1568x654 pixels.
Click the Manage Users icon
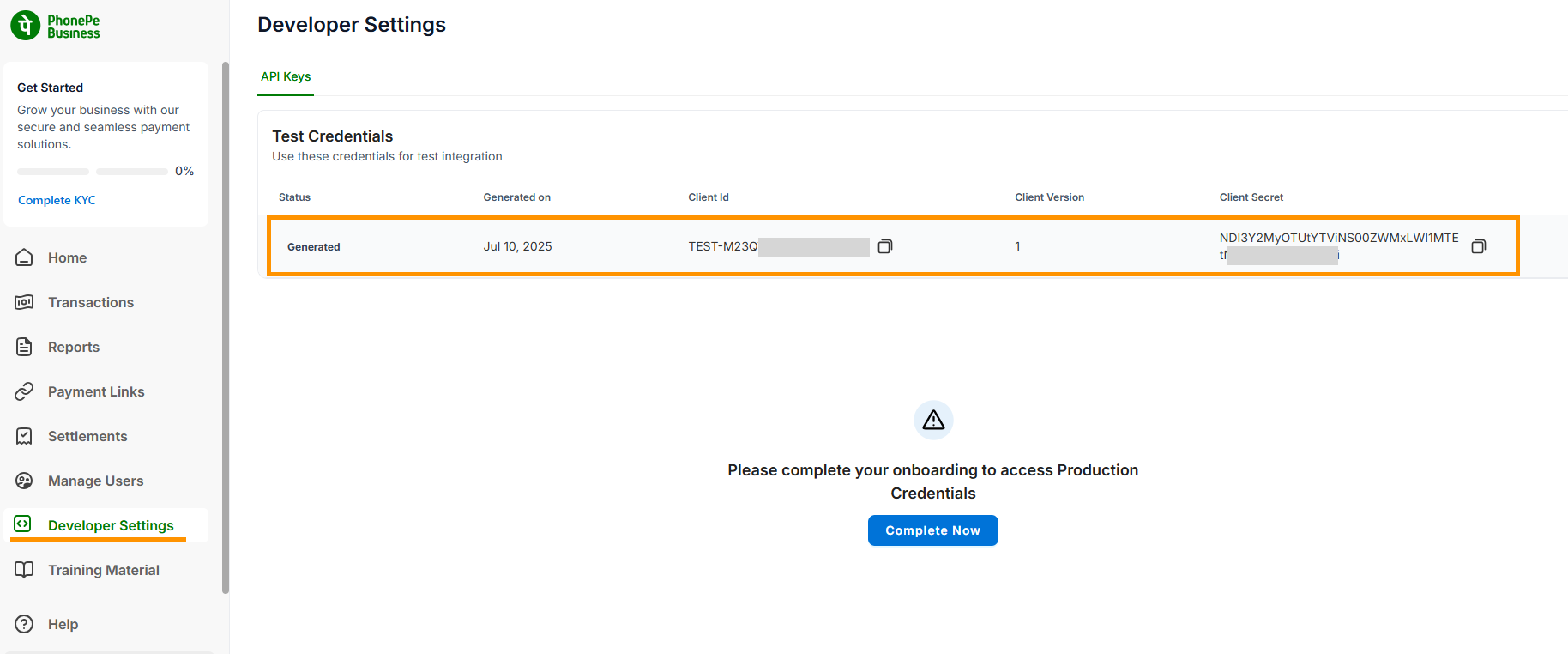24,481
